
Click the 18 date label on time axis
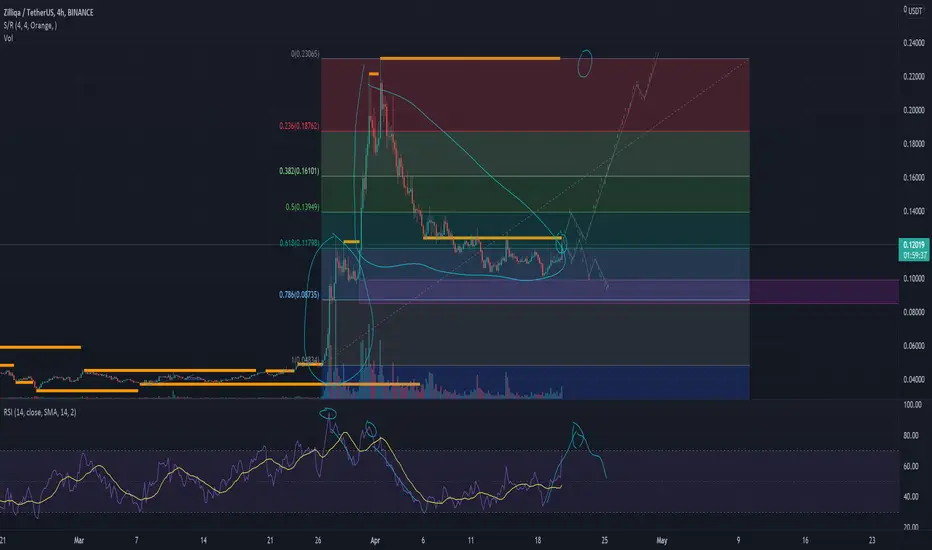(537, 540)
